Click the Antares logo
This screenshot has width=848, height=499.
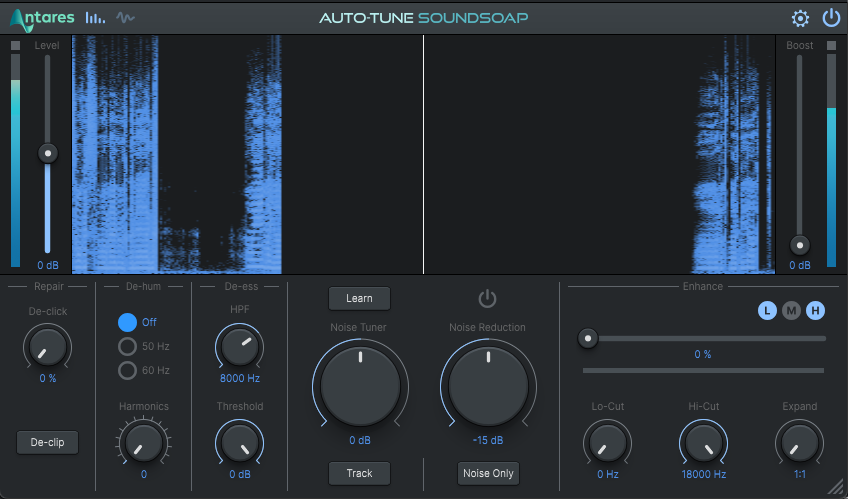(42, 19)
